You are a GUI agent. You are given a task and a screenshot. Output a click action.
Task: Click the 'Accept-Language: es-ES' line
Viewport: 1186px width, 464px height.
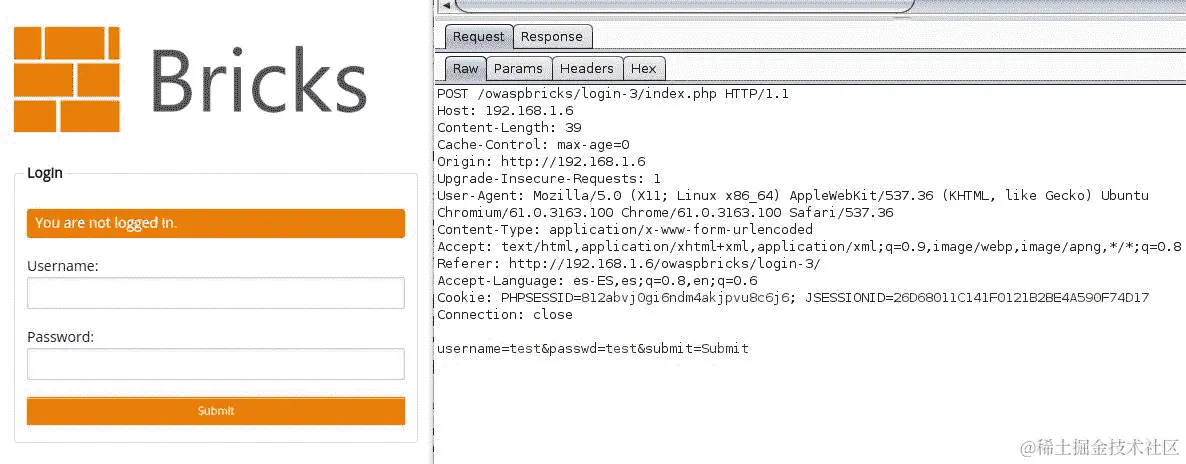click(x=597, y=280)
